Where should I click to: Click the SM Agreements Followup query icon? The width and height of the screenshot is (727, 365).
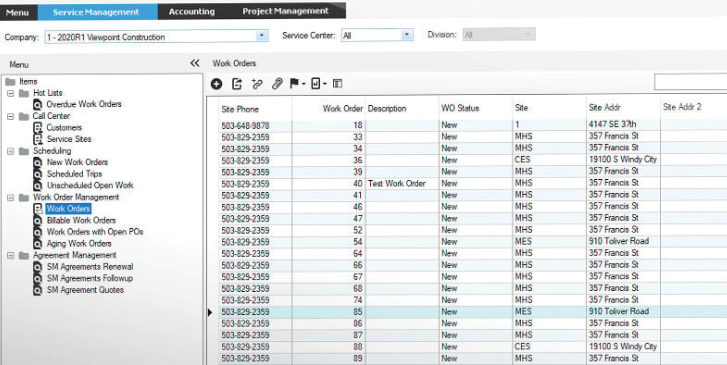click(x=38, y=278)
